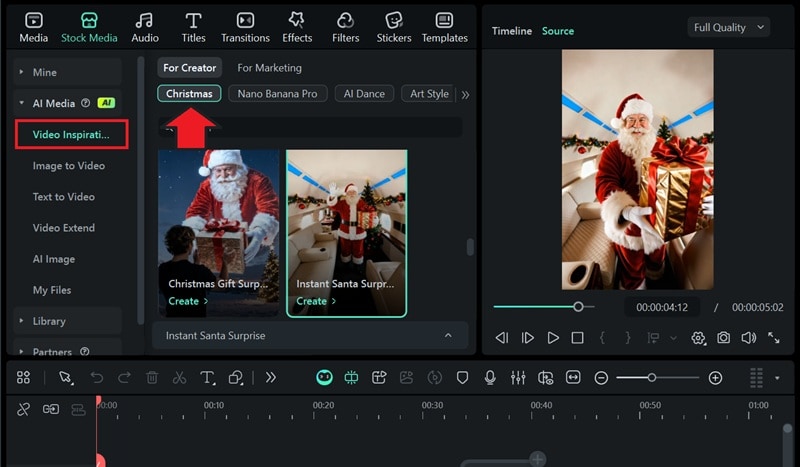Select Video Extend option
Viewport: 800px width, 467px height.
(64, 228)
